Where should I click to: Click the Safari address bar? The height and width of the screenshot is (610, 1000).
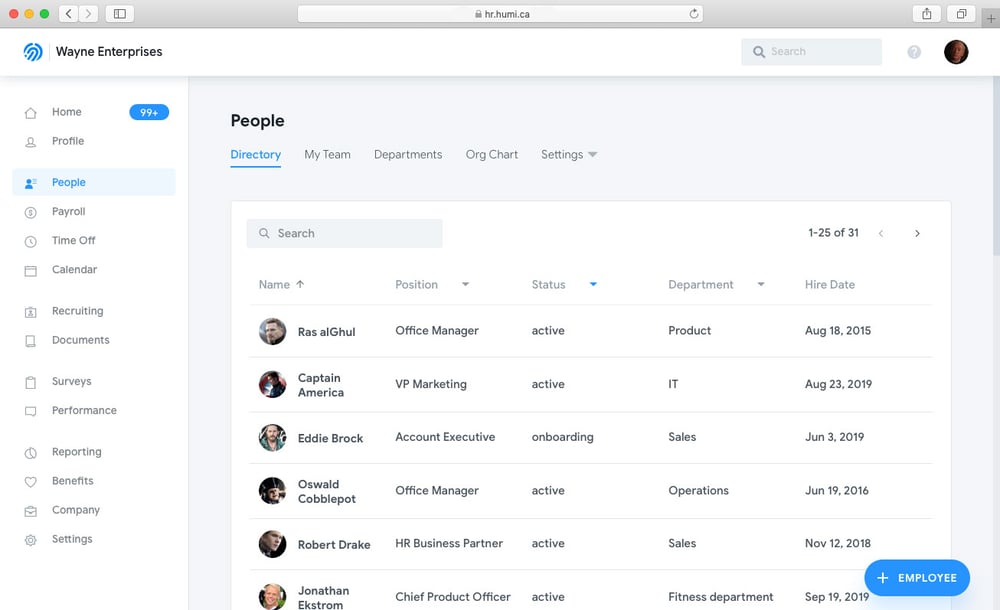[500, 13]
